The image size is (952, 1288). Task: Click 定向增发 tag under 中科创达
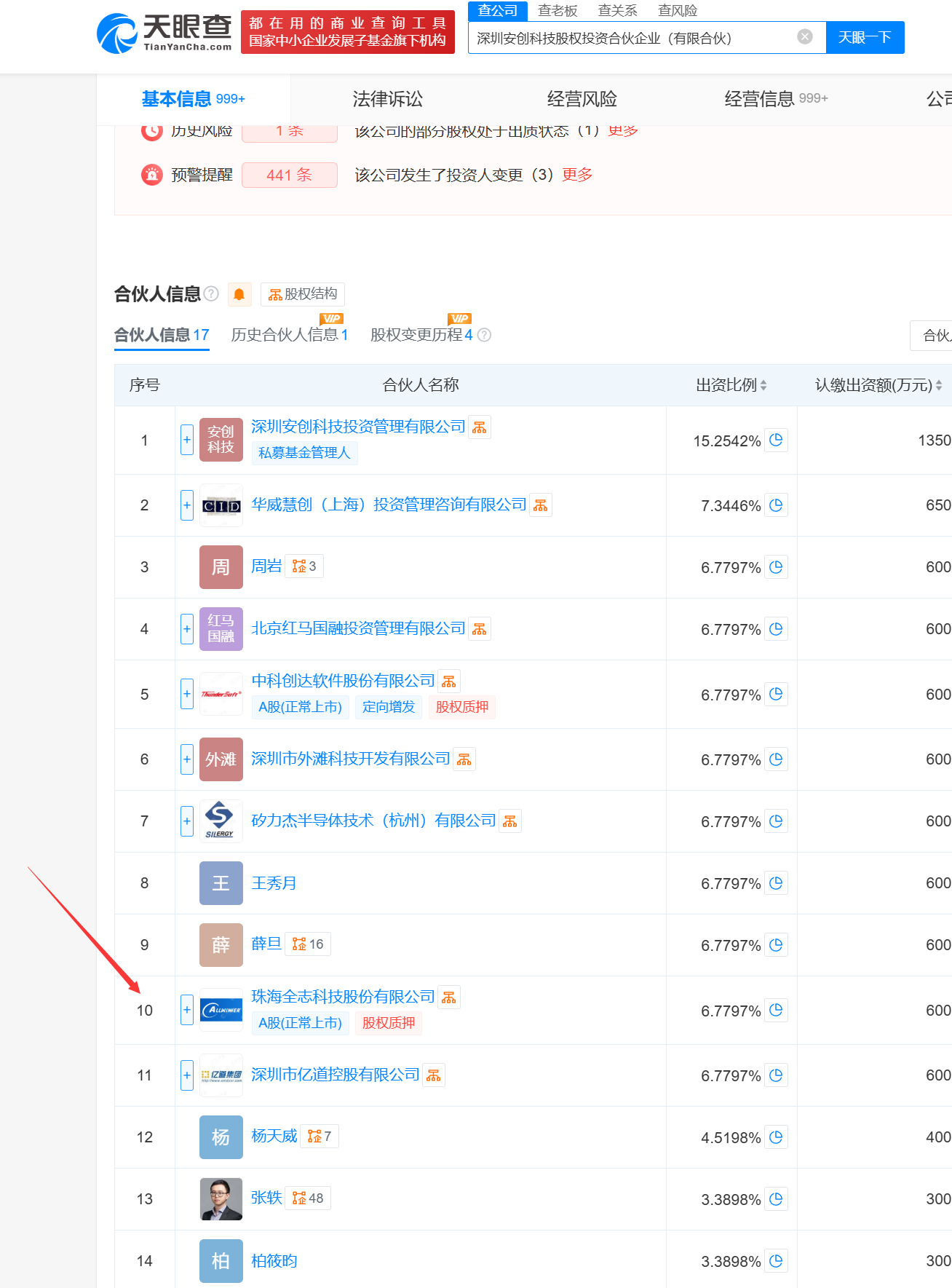pyautogui.click(x=389, y=707)
